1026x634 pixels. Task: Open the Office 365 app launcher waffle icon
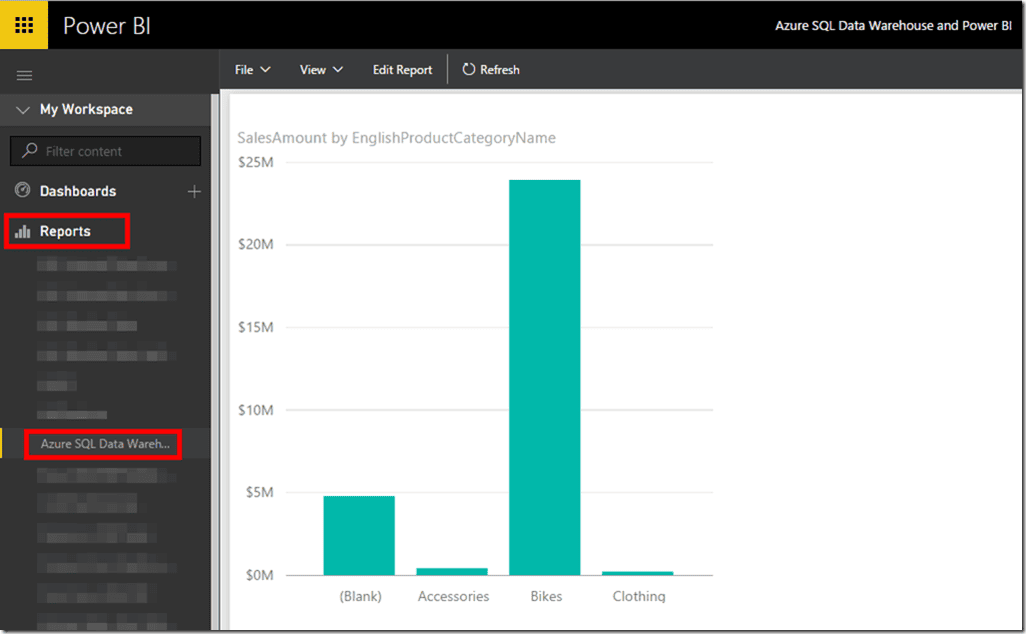point(23,24)
